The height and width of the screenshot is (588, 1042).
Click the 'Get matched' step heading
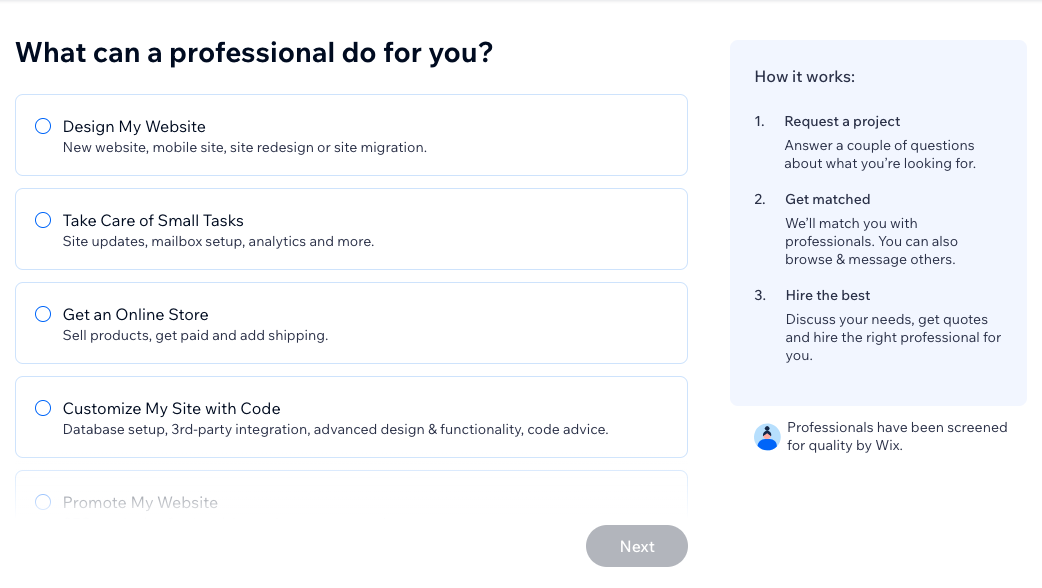827,199
